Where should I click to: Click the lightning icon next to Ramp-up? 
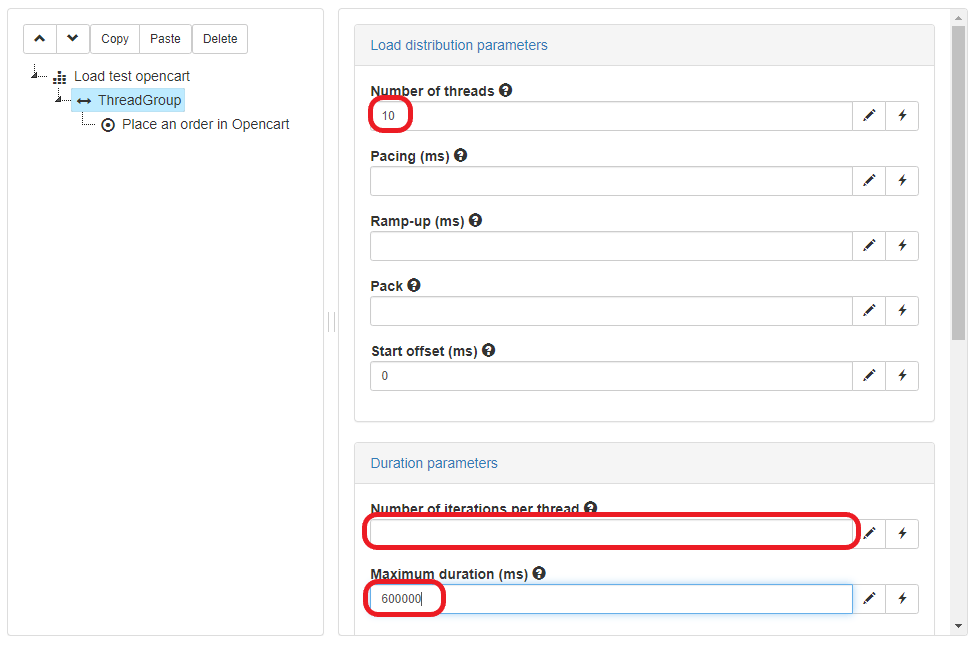(x=902, y=245)
